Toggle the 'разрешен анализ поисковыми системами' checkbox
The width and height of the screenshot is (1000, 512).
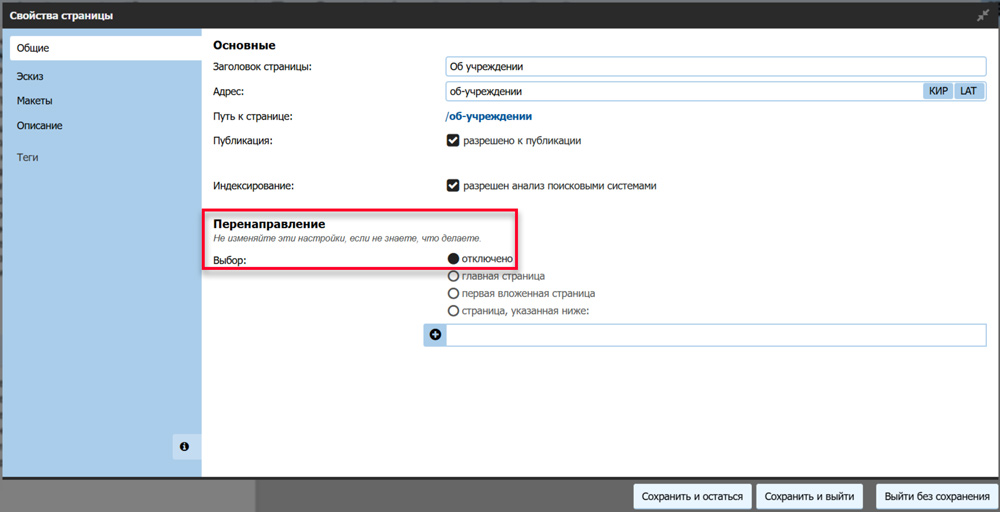pos(453,186)
